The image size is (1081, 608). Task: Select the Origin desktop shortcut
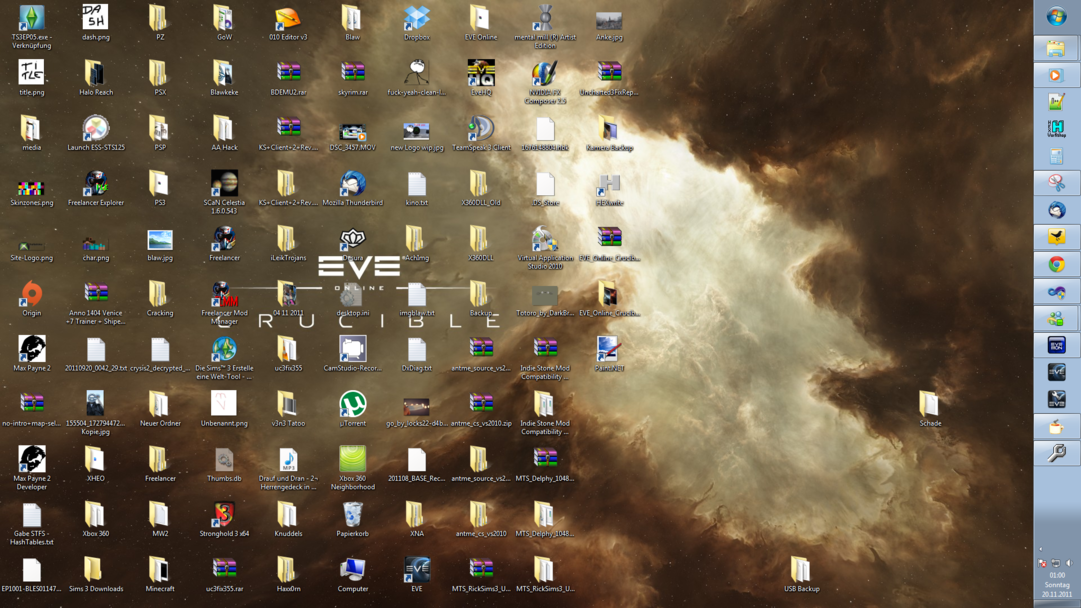click(x=32, y=294)
